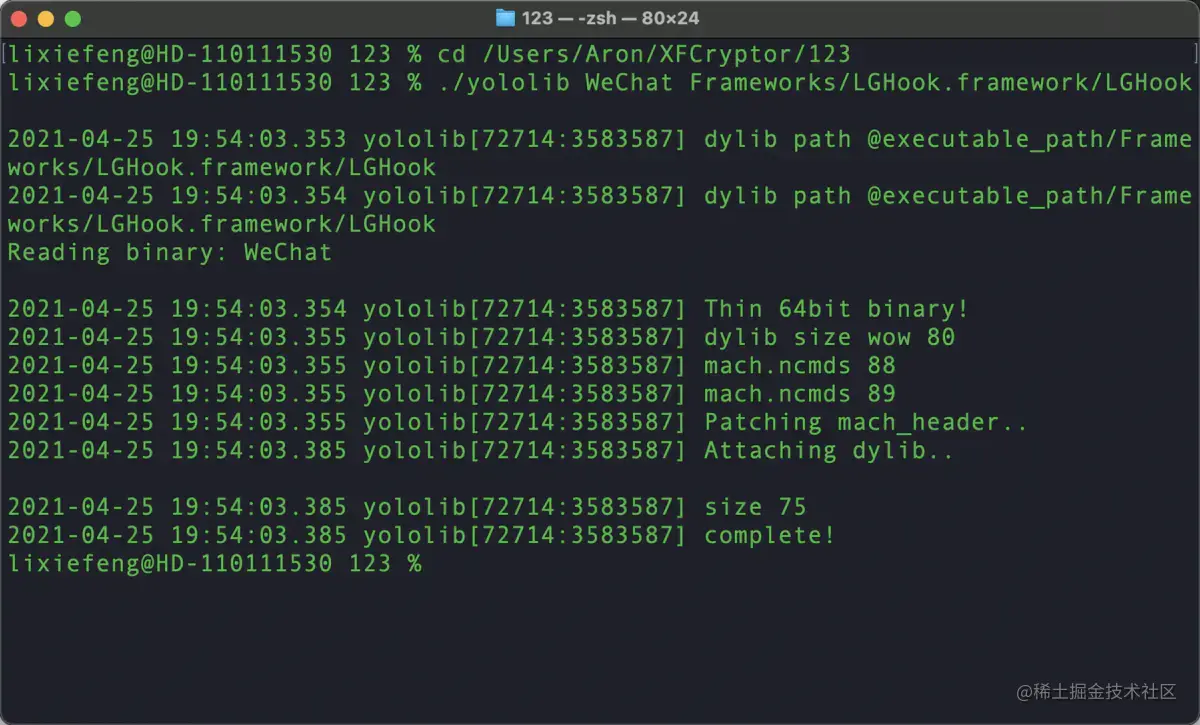The width and height of the screenshot is (1200, 725).
Task: Click the 'complete!' output text
Action: 769,535
